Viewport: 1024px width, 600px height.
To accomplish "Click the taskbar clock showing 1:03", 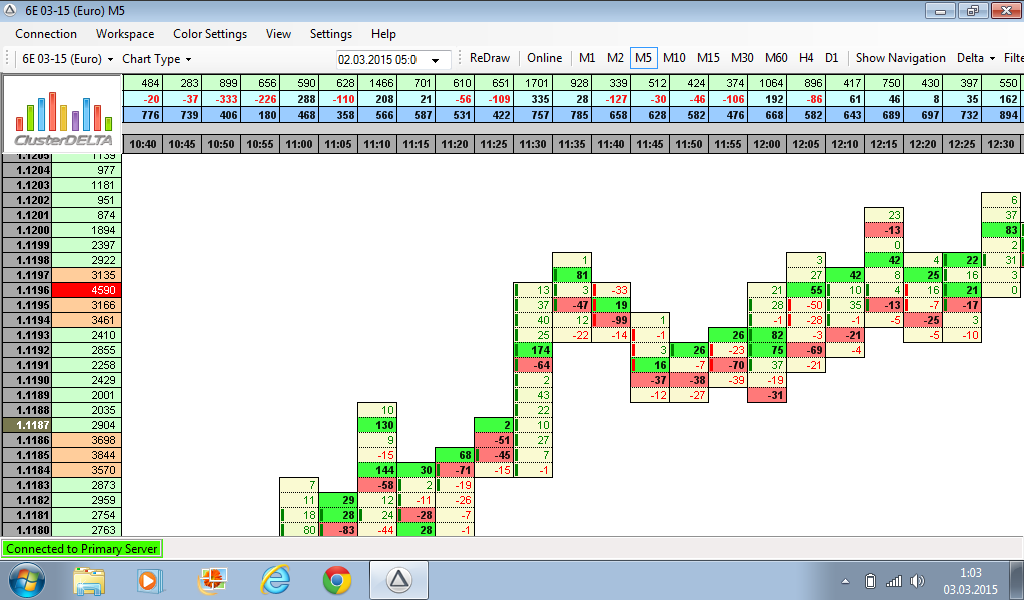I will coord(970,581).
